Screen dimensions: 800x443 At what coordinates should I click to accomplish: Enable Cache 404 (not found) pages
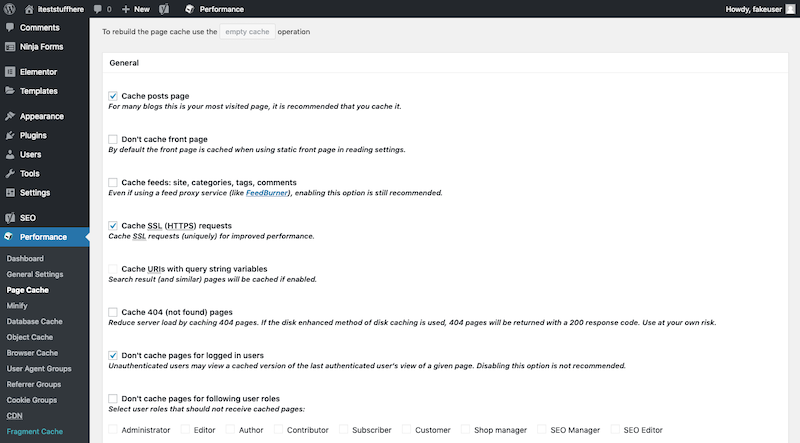coord(113,312)
